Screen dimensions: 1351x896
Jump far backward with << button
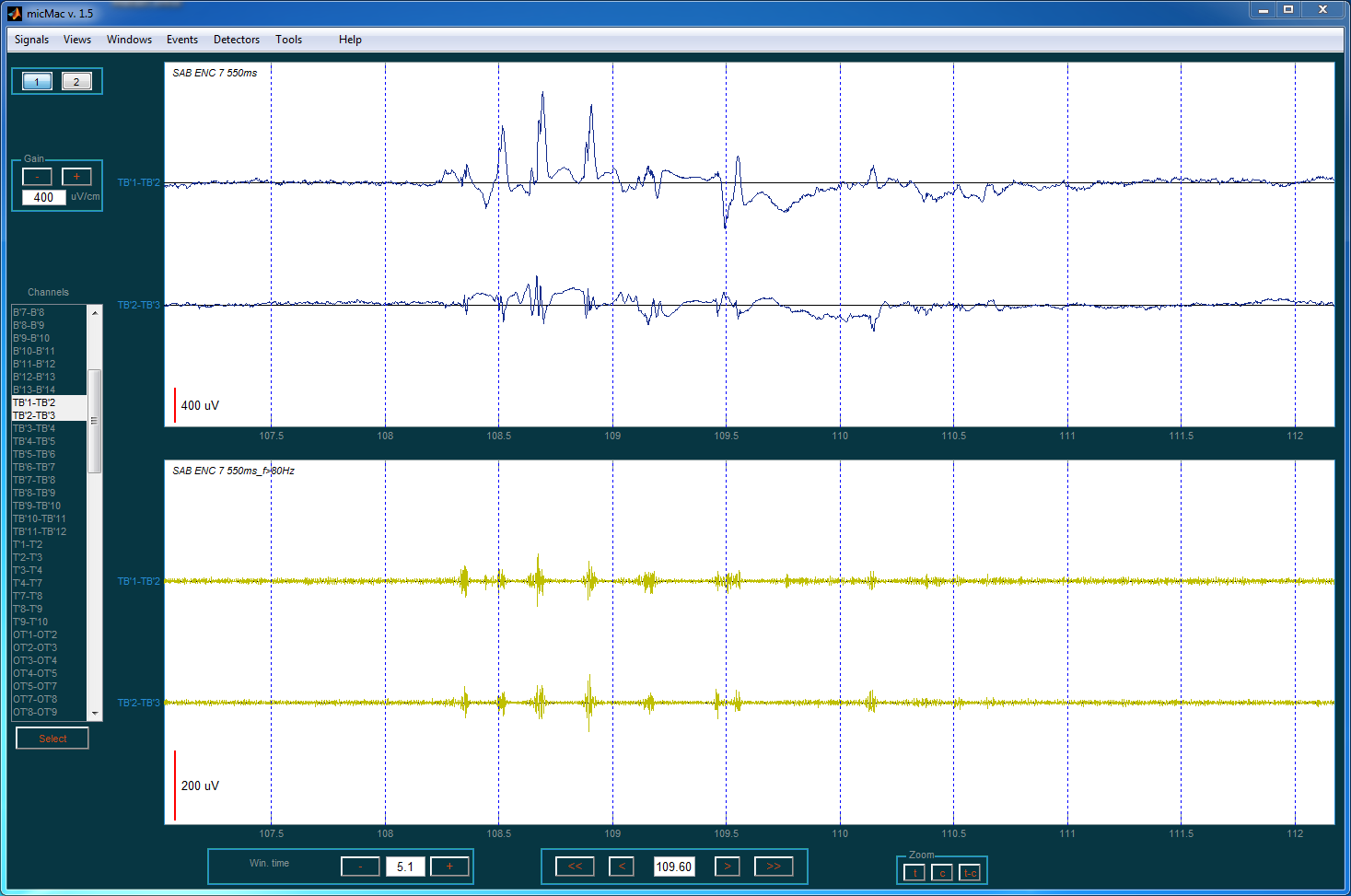[x=575, y=867]
